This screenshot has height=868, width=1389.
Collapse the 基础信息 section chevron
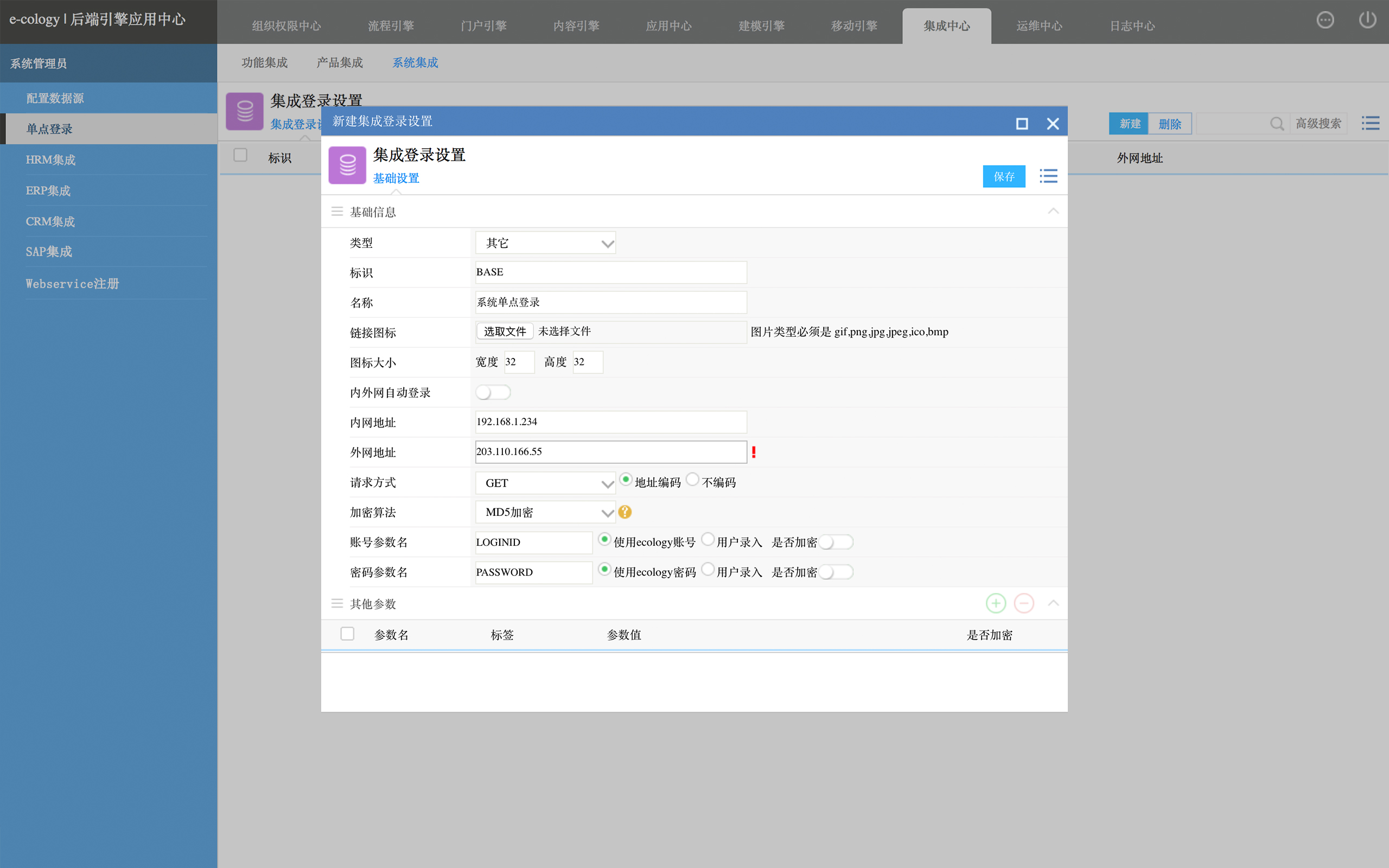[x=1053, y=211]
